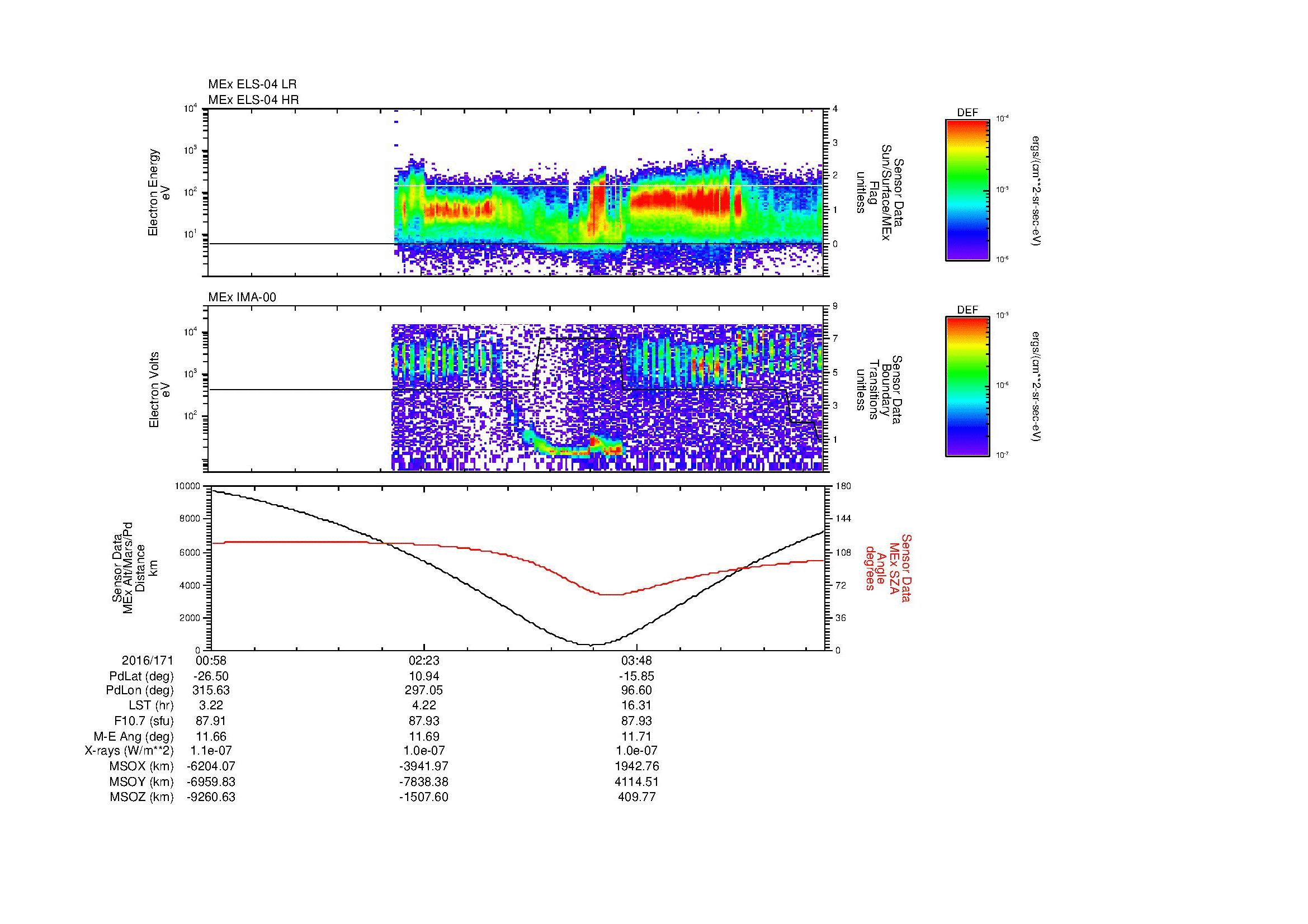Click the MSOX (km) row label

click(x=141, y=766)
